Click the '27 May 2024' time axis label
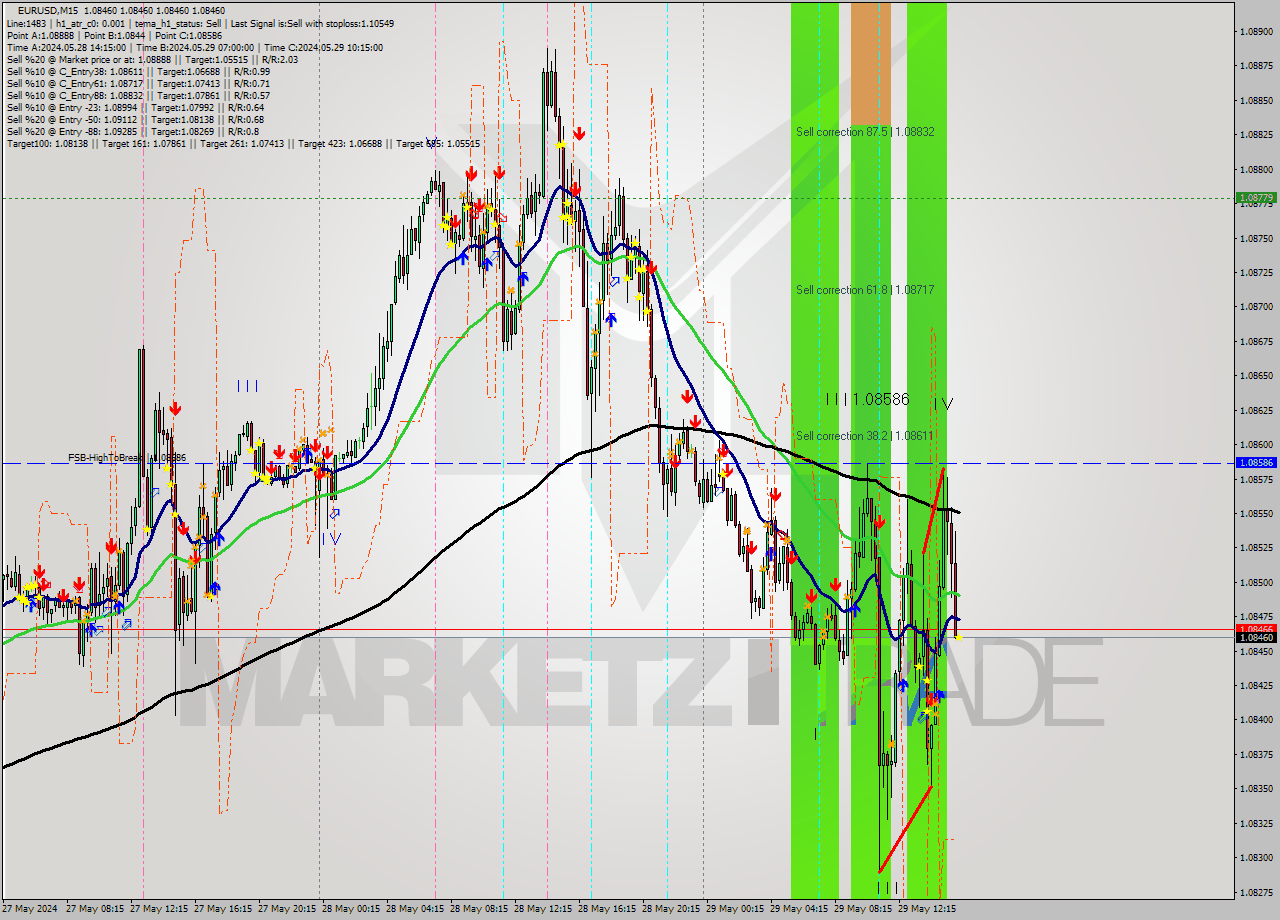This screenshot has height=920, width=1280. pos(30,909)
